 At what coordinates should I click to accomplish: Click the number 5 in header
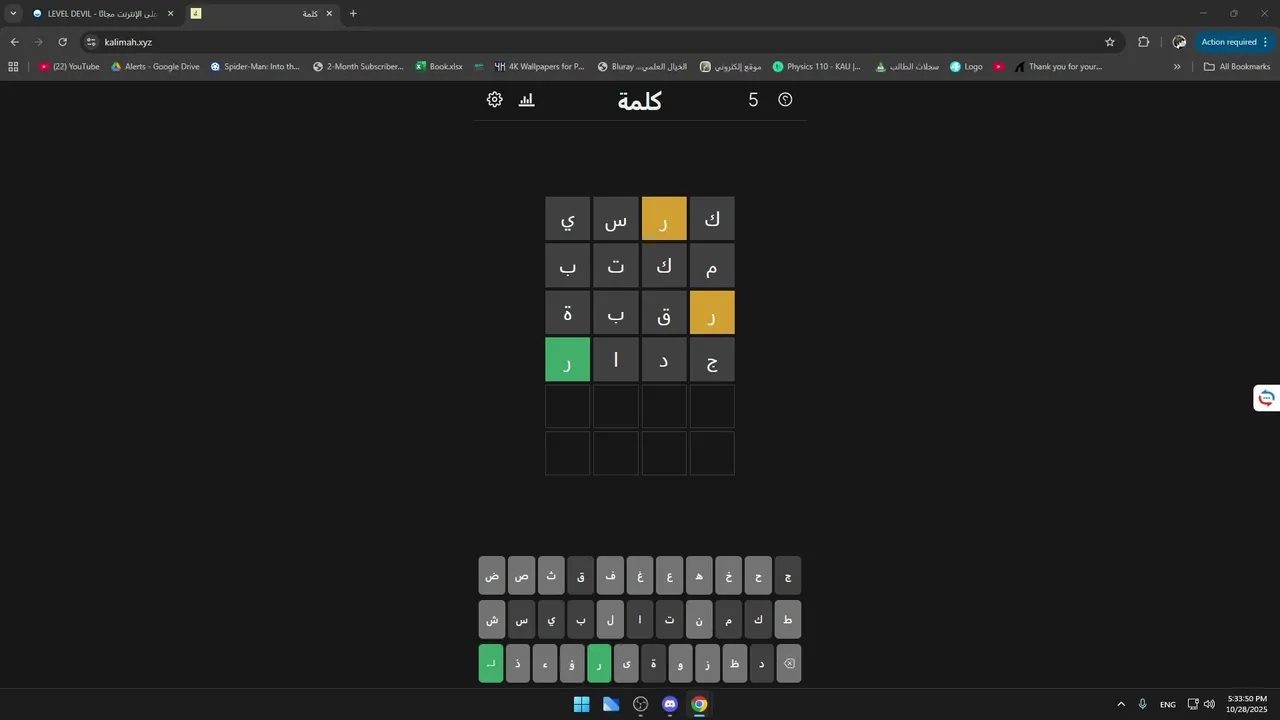click(753, 100)
